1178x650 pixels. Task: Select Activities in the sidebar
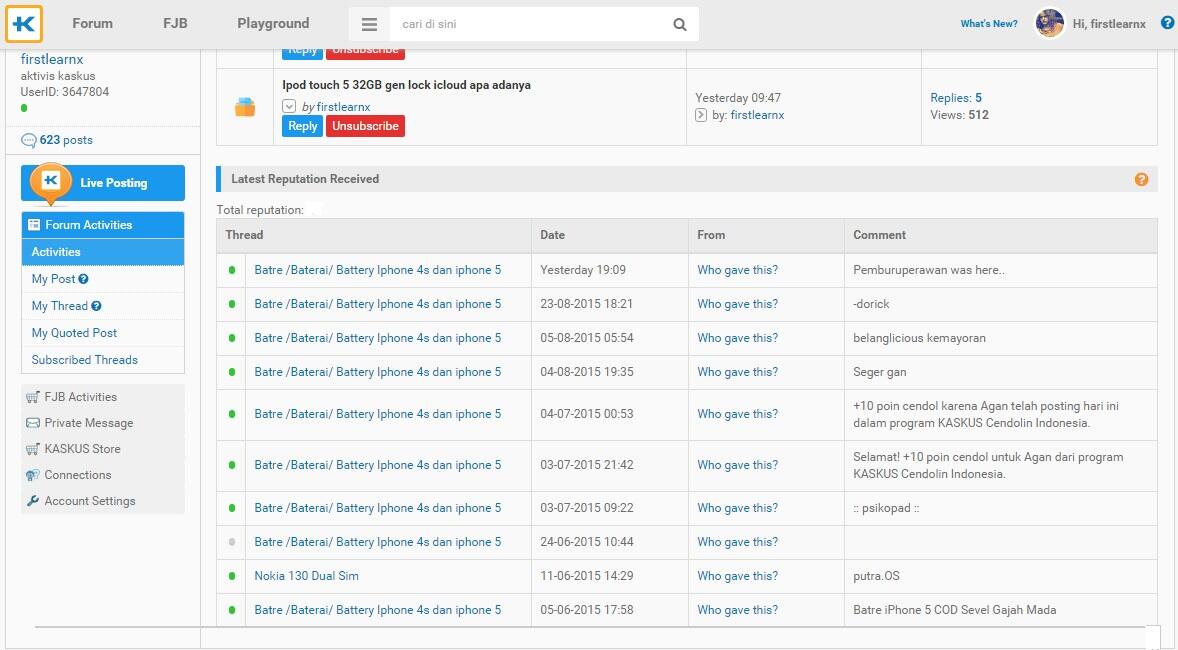(x=103, y=252)
